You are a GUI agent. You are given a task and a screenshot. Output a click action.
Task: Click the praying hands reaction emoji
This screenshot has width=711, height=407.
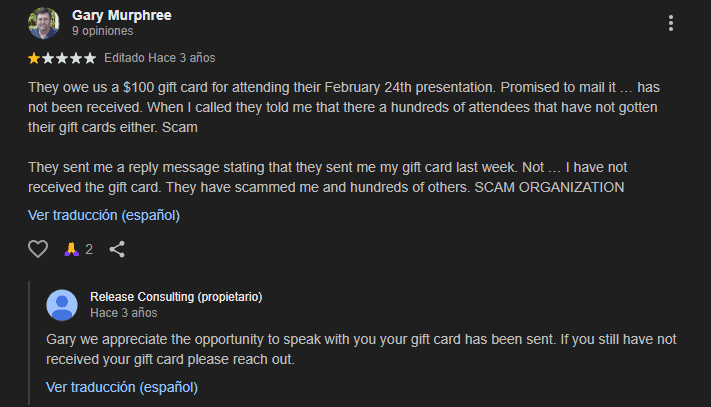click(71, 249)
